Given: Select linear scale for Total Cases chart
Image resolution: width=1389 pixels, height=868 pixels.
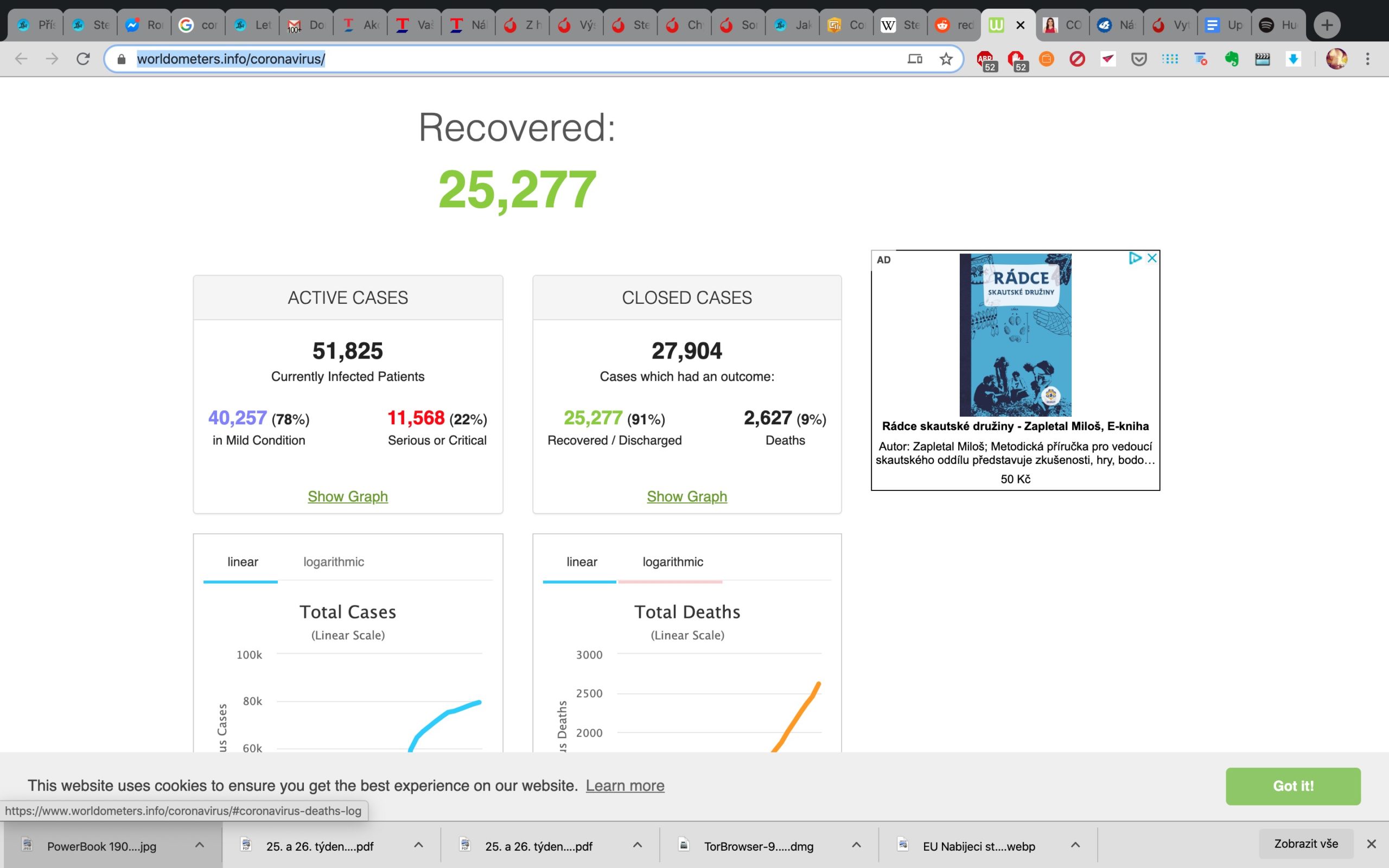Looking at the screenshot, I should [242, 562].
